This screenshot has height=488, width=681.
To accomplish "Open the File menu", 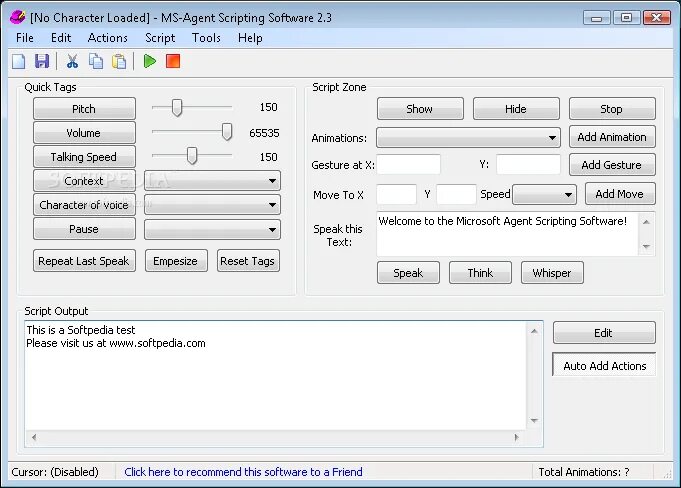I will pyautogui.click(x=25, y=38).
